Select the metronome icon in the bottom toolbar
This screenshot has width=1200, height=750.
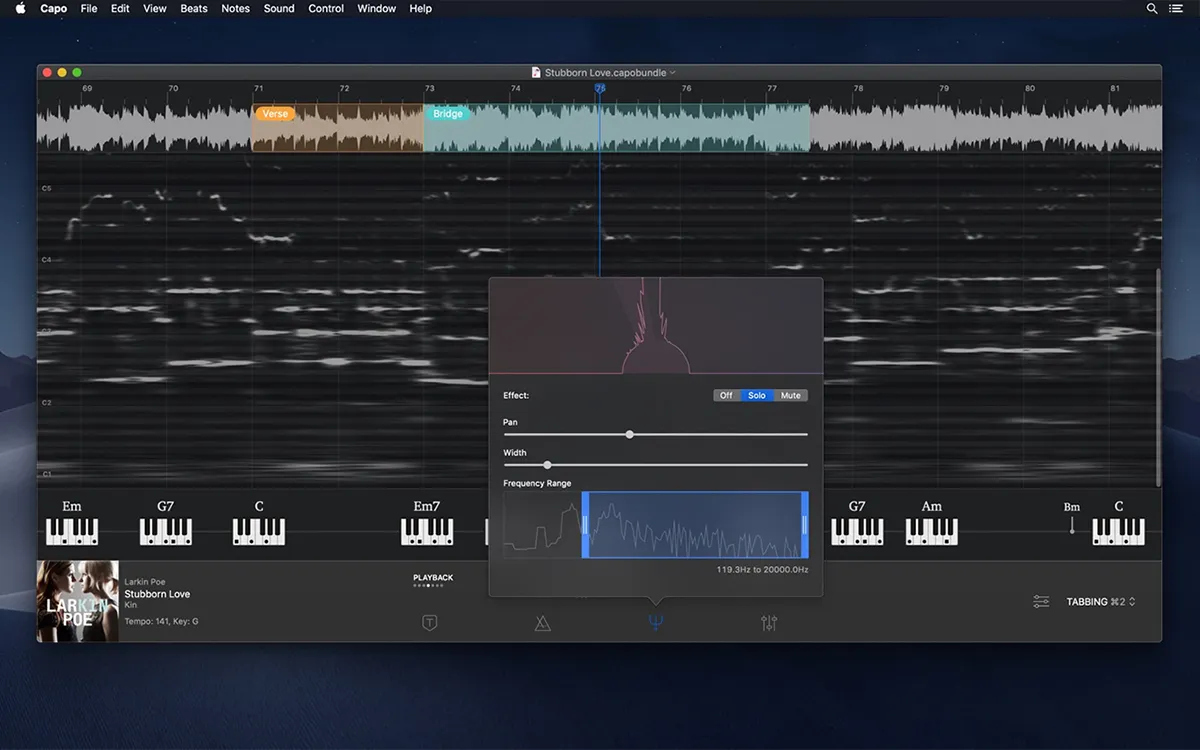coord(541,622)
